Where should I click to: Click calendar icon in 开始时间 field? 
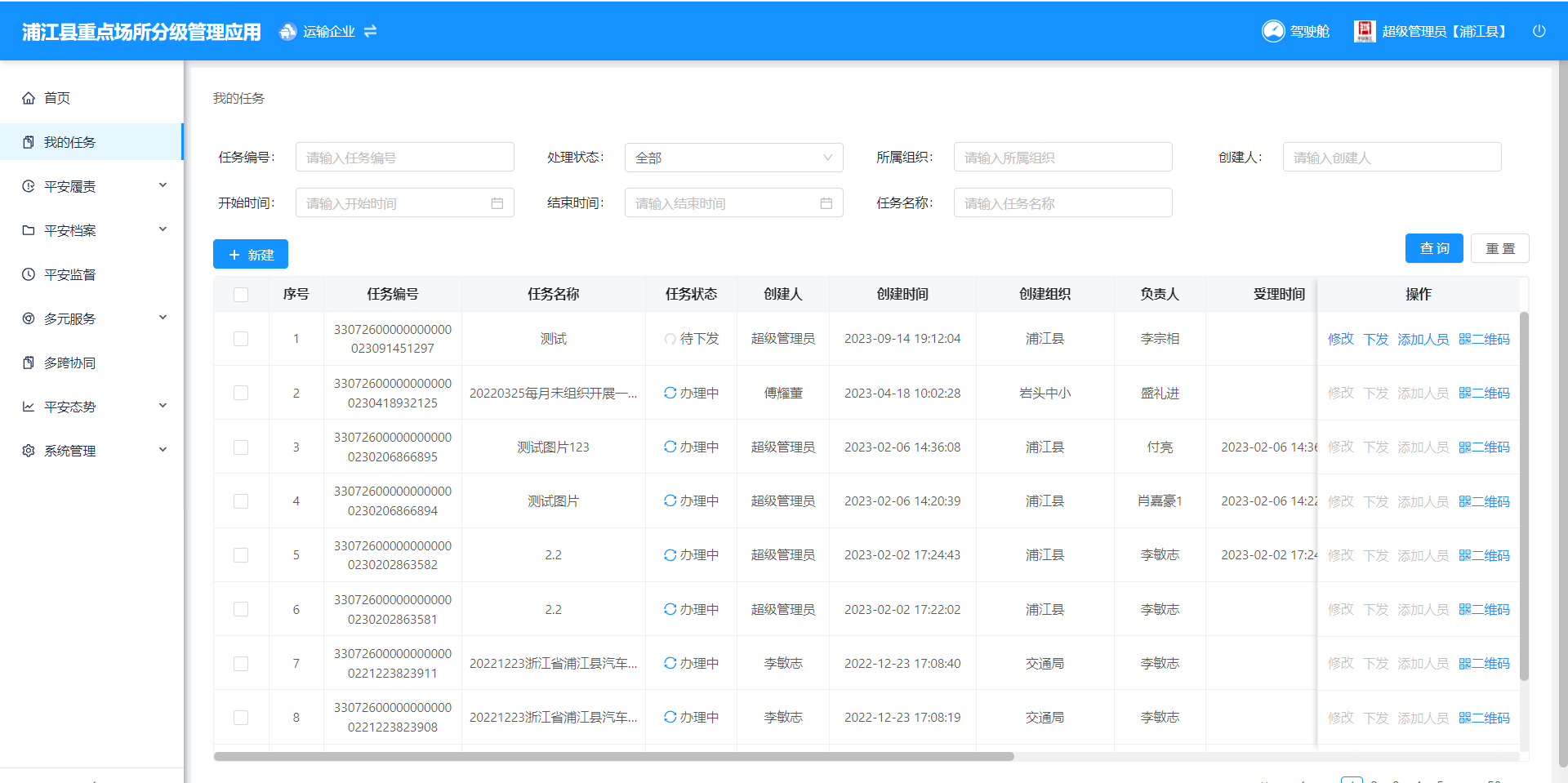[x=497, y=203]
